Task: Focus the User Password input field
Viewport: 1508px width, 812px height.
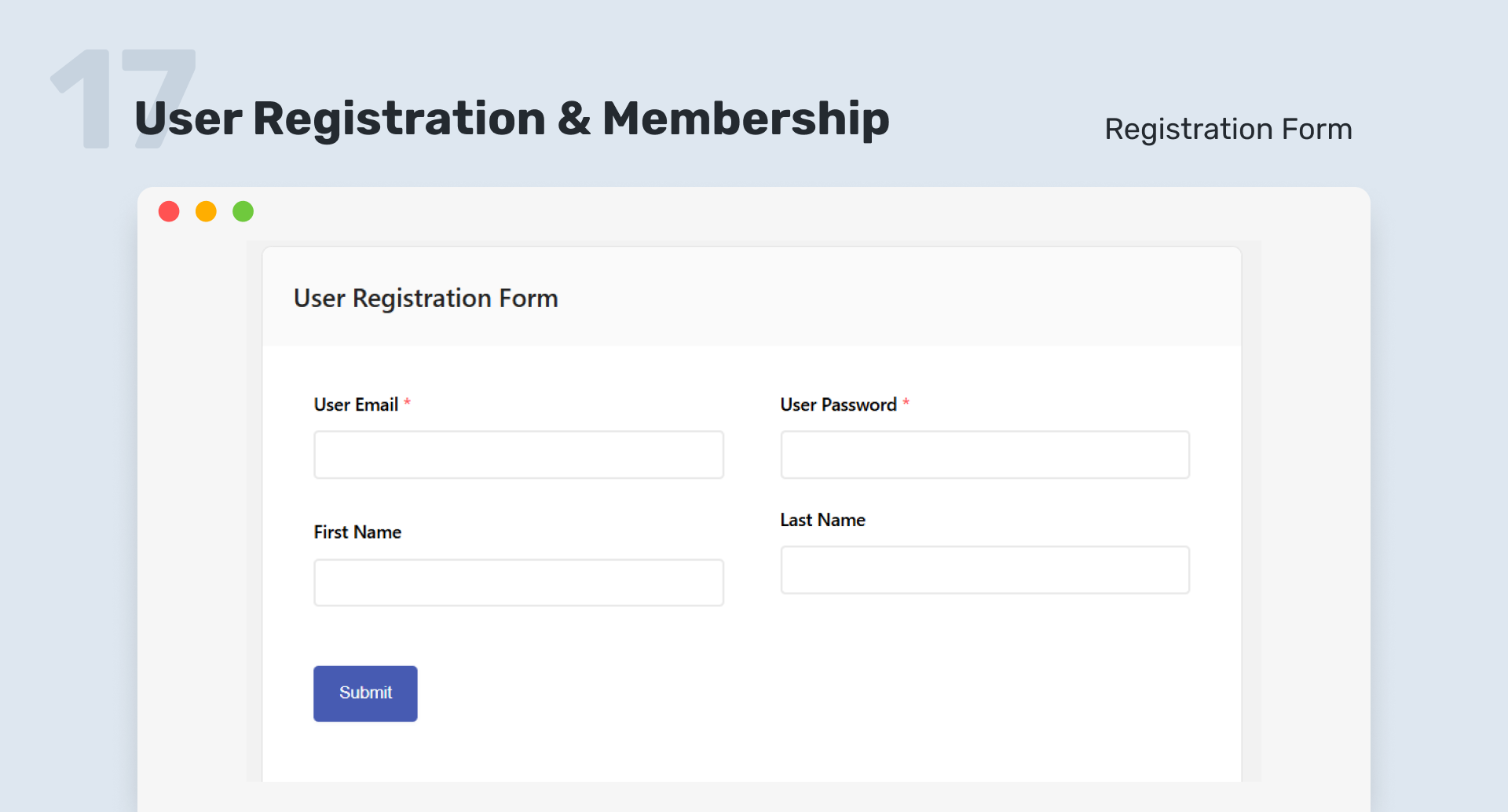Action: (985, 455)
